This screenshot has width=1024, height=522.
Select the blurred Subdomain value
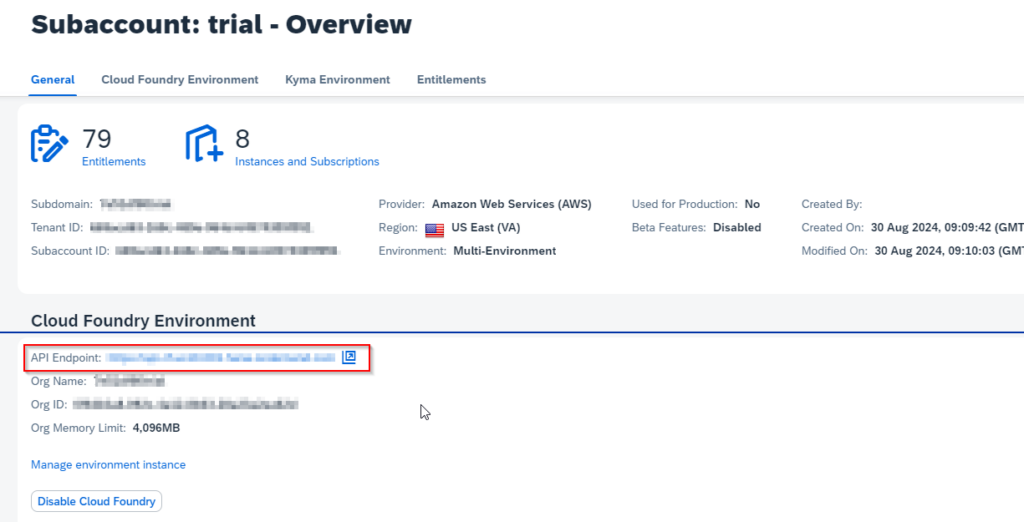click(136, 204)
